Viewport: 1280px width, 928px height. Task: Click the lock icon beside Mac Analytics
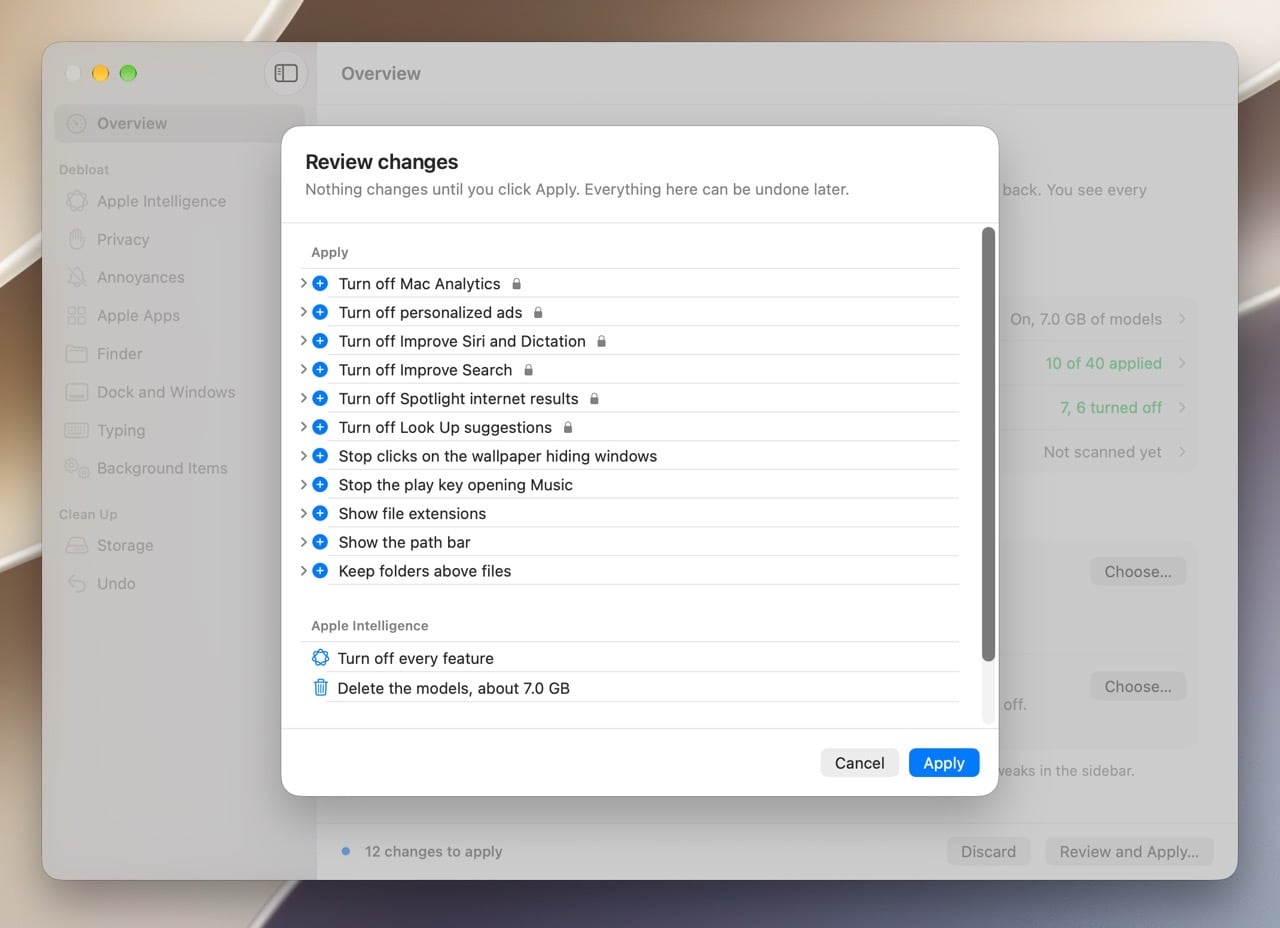[x=517, y=284]
